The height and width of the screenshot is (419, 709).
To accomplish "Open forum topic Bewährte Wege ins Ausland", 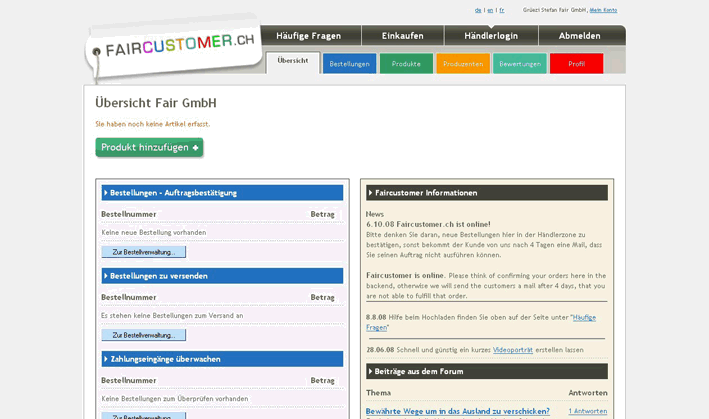I will pos(458,411).
